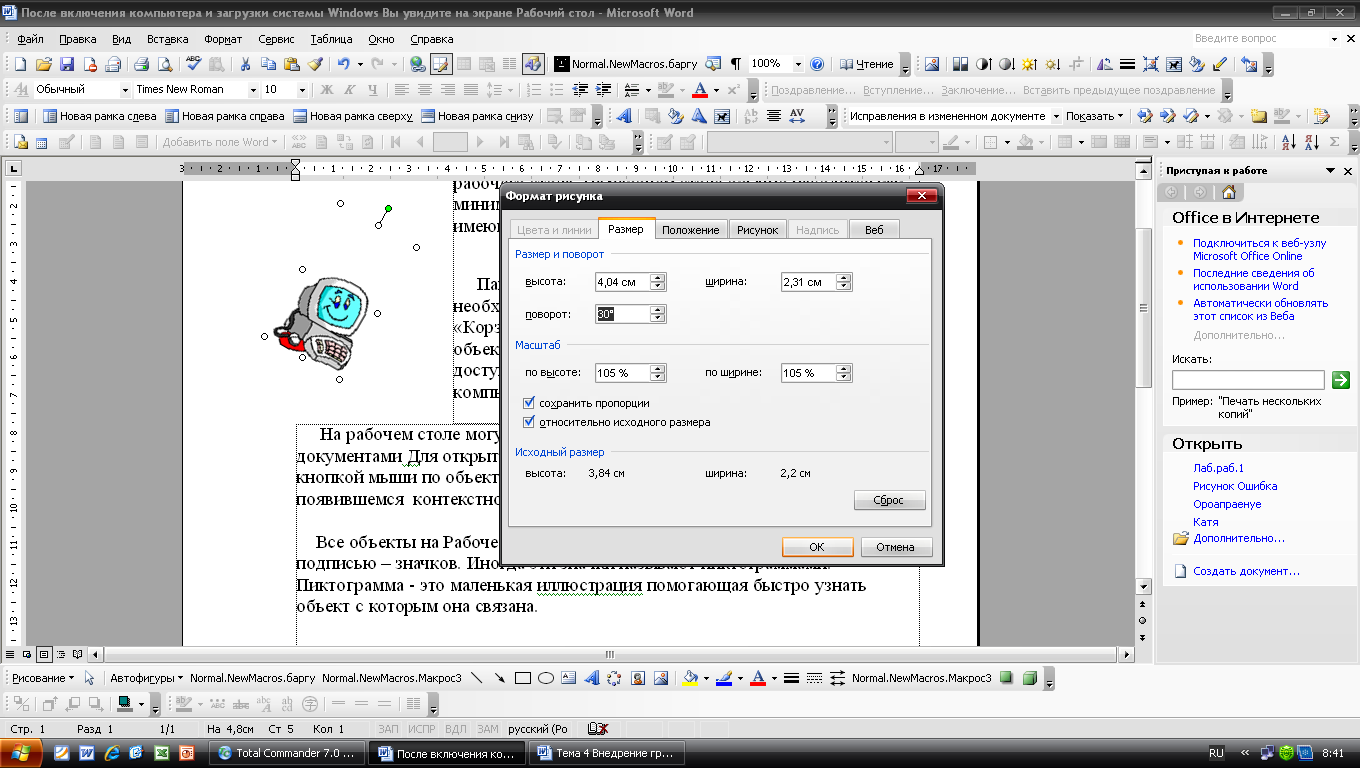1360x768 pixels.
Task: Switch to the 'Положение' tab
Action: point(690,230)
